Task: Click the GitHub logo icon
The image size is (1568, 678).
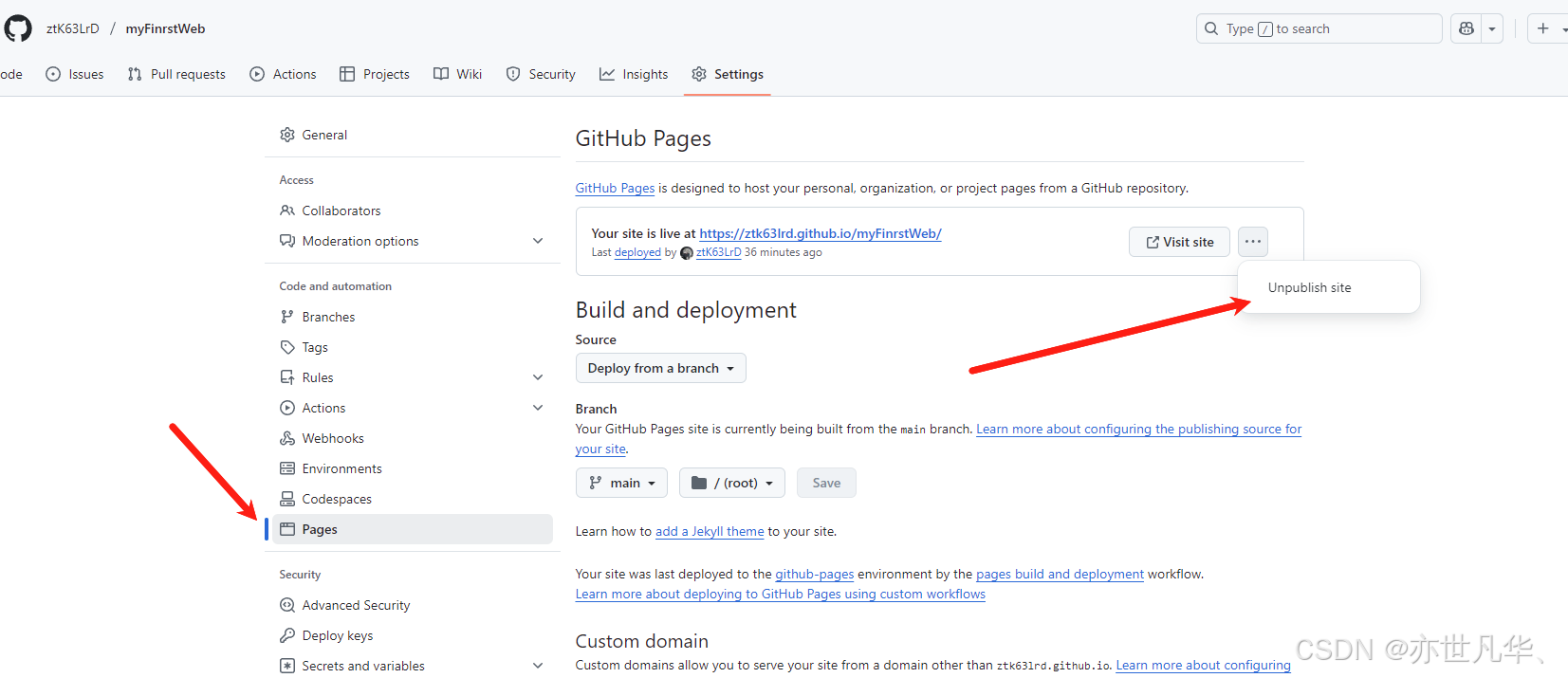Action: [x=18, y=28]
